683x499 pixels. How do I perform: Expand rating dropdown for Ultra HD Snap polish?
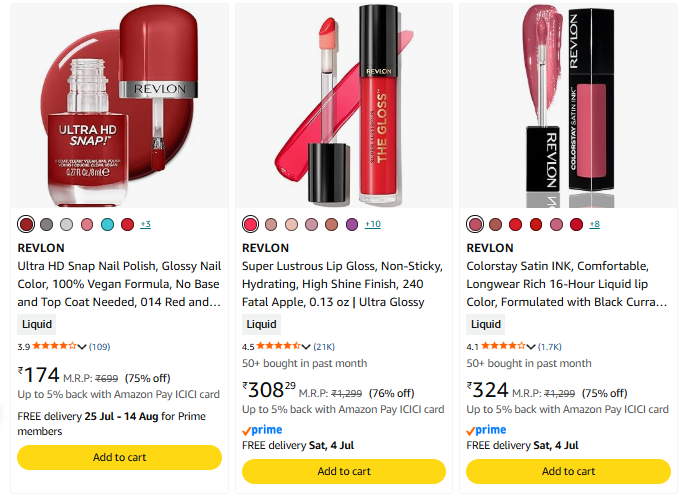click(x=82, y=347)
